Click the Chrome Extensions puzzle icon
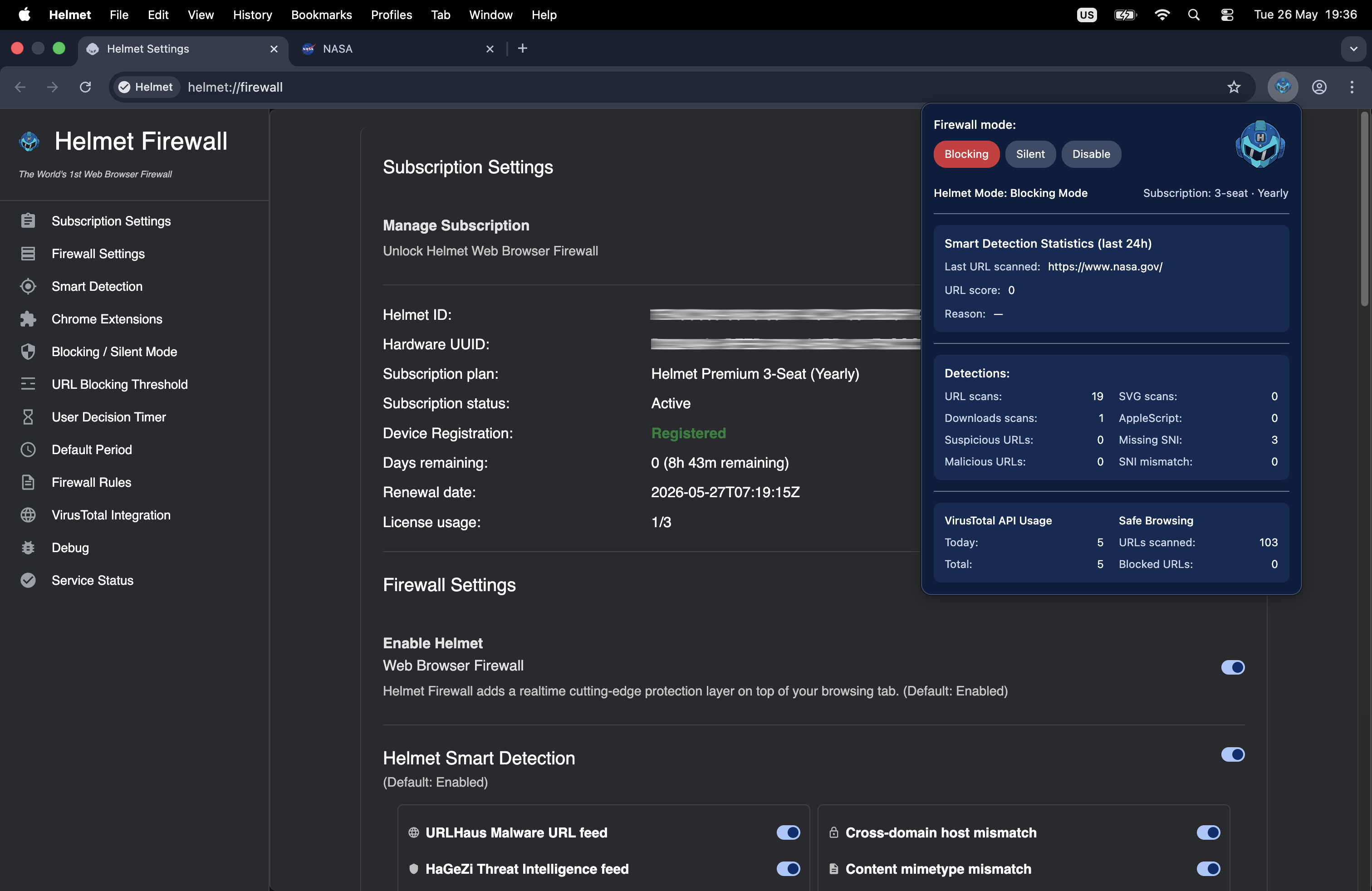 pos(28,319)
